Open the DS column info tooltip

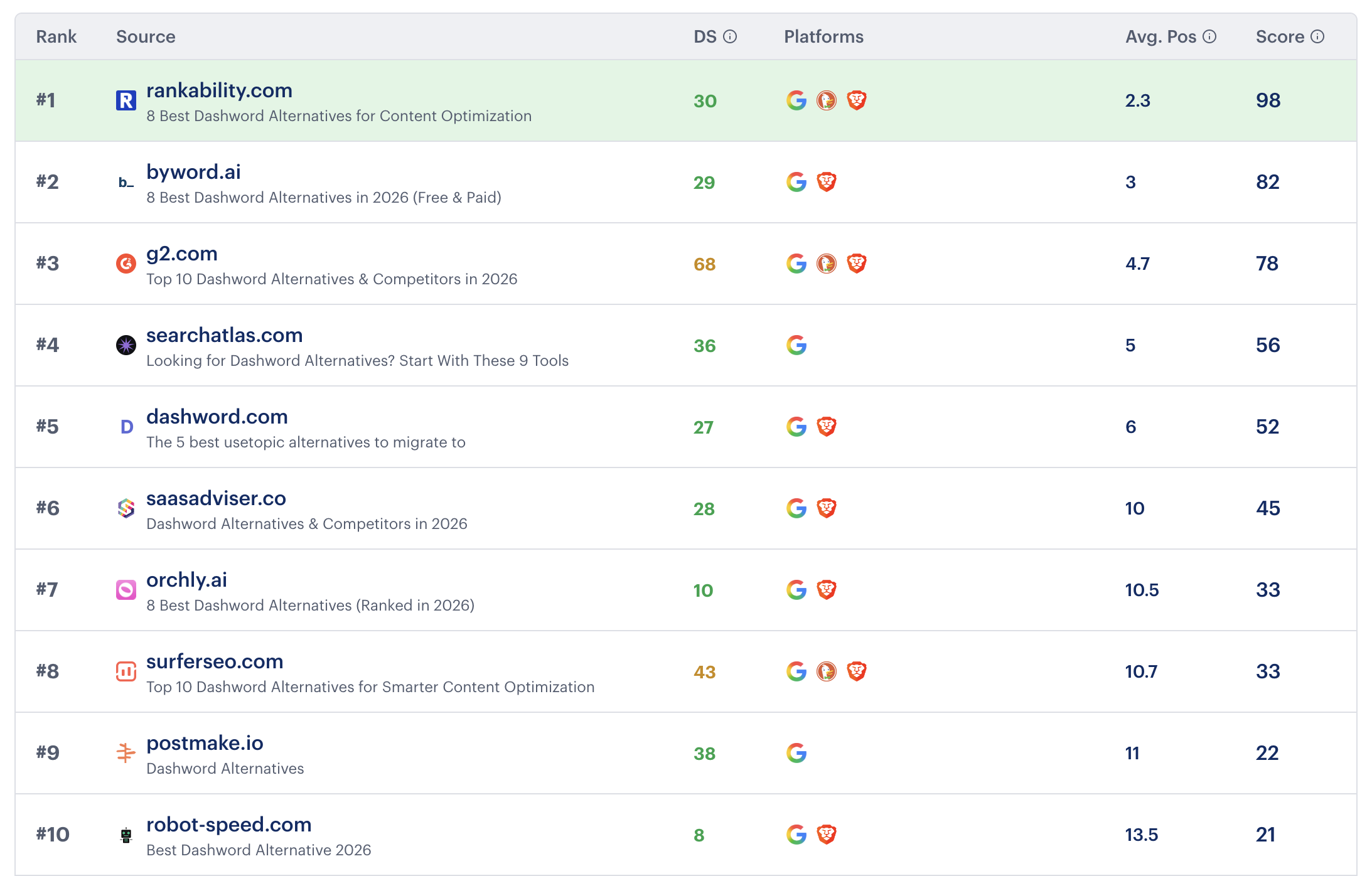(730, 36)
